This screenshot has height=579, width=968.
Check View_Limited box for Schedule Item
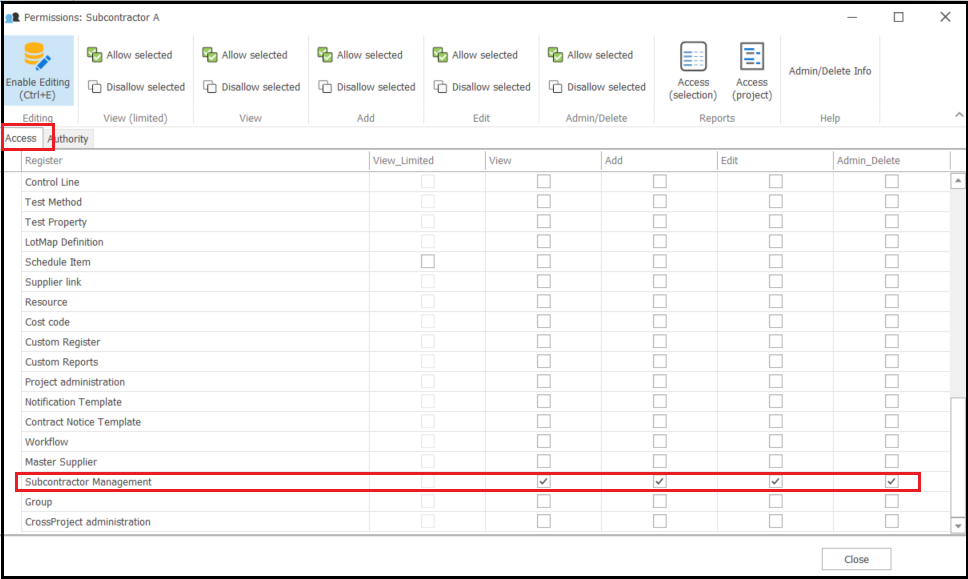pyautogui.click(x=428, y=262)
